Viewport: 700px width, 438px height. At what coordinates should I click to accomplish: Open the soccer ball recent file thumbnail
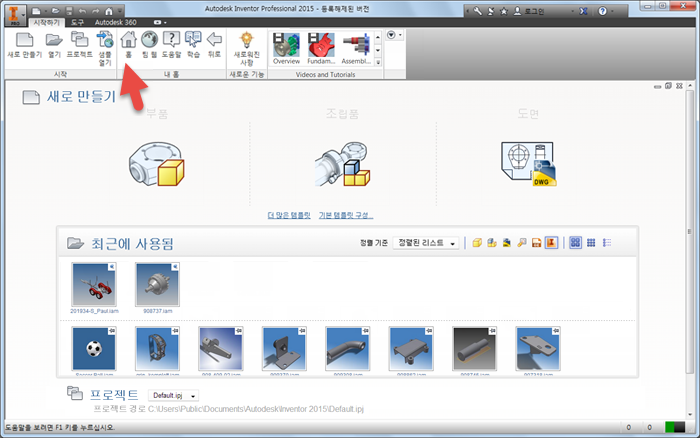(x=94, y=348)
